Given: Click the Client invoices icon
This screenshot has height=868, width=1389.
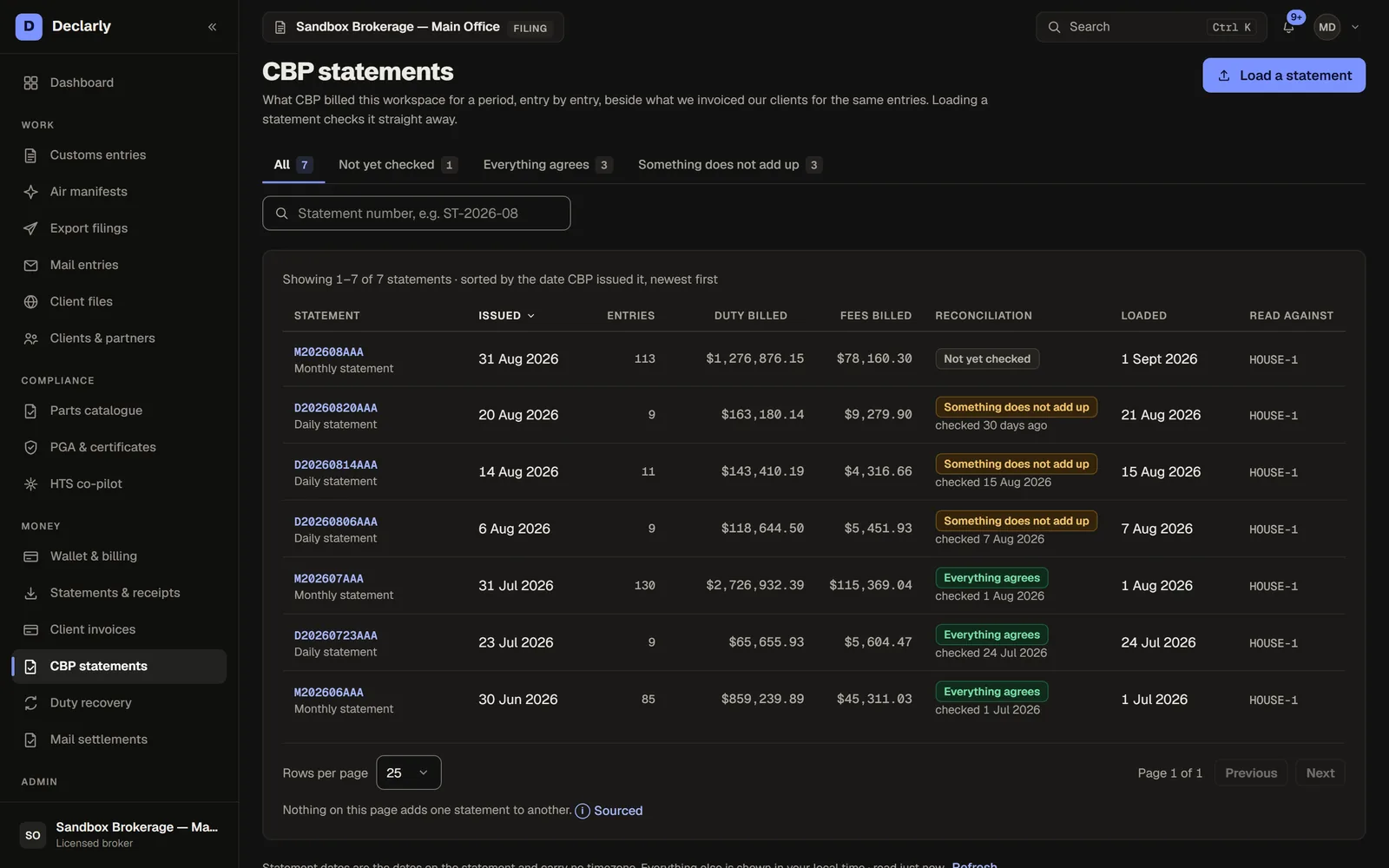Looking at the screenshot, I should coord(30,629).
